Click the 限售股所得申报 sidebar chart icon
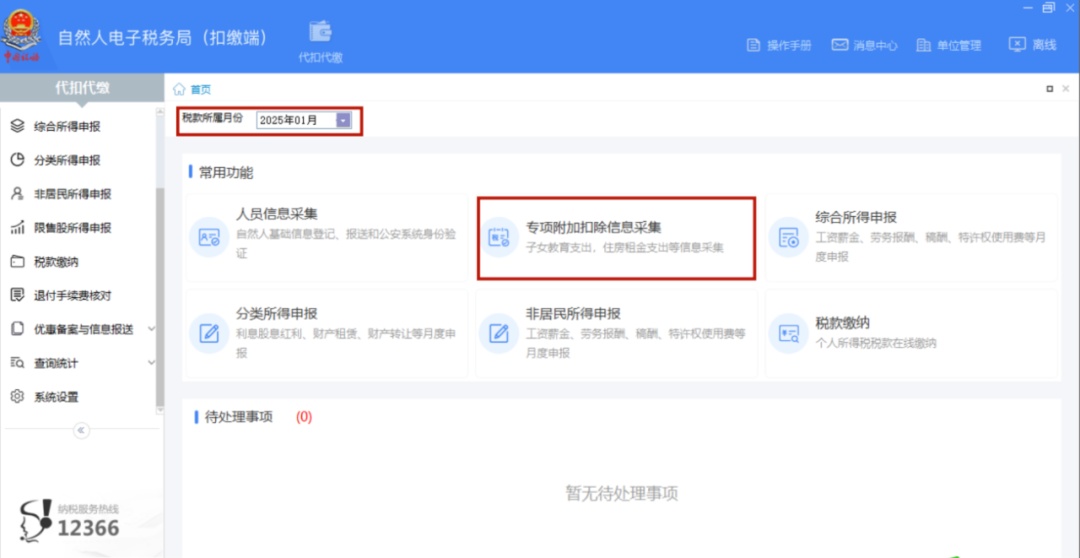1080x558 pixels. coord(18,227)
